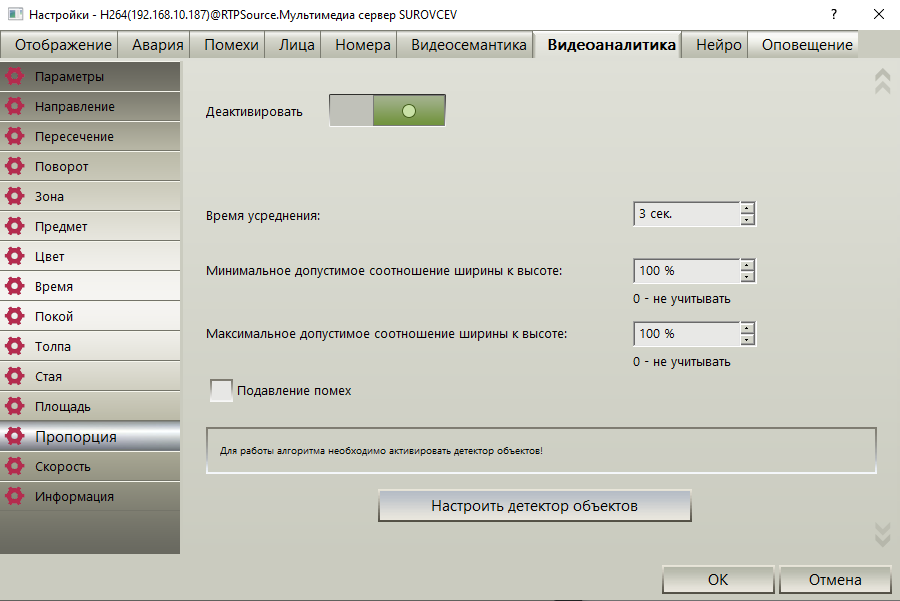Switch to the Отображение tab
900x601 pixels.
(x=60, y=45)
